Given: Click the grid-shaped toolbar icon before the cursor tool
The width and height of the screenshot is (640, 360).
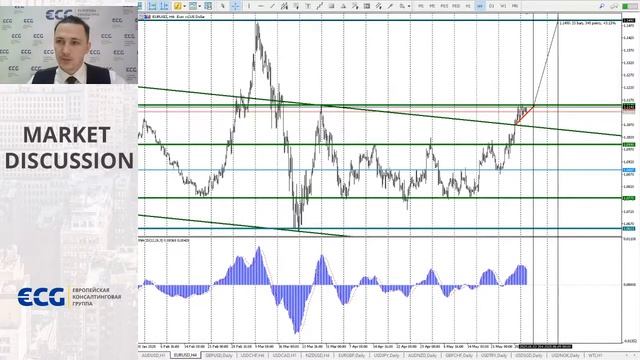Looking at the screenshot, I should [x=208, y=6].
